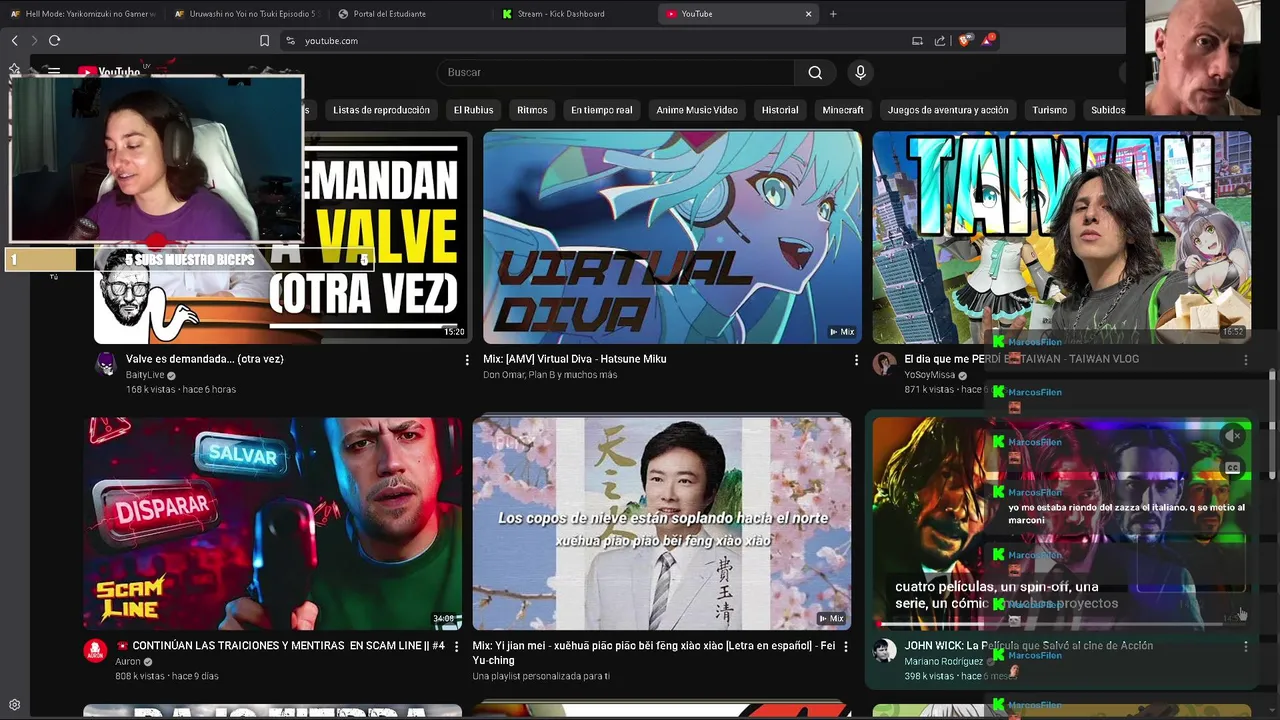
Task: Seek on the John Wick preview progress bar
Action: pos(1062,625)
